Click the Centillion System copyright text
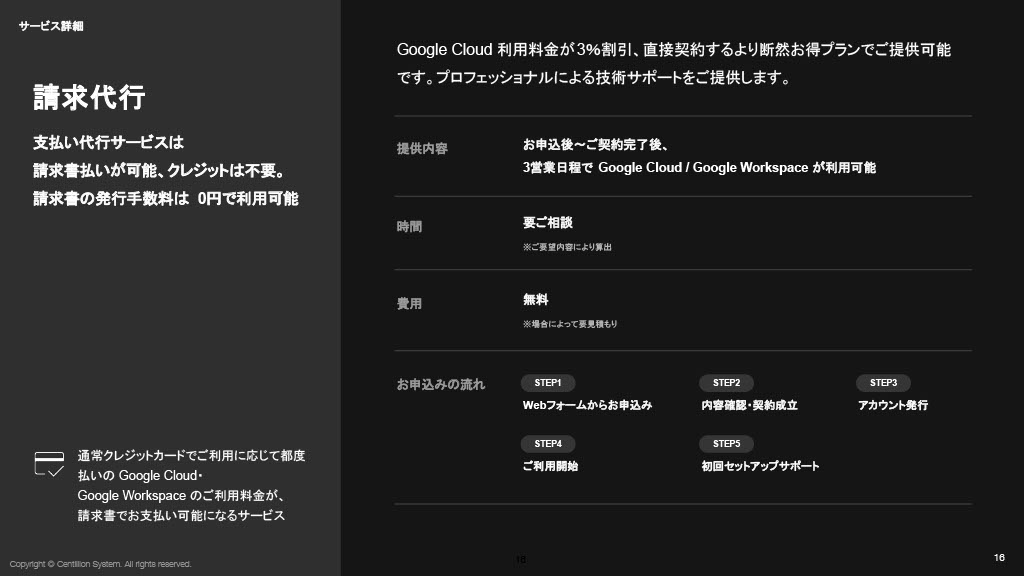Image resolution: width=1024 pixels, height=576 pixels. (x=100, y=564)
